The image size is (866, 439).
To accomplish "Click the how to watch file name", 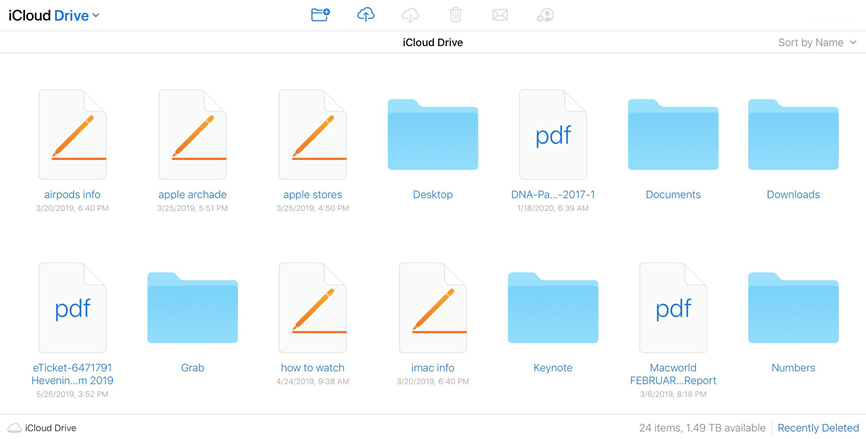I will pos(313,368).
